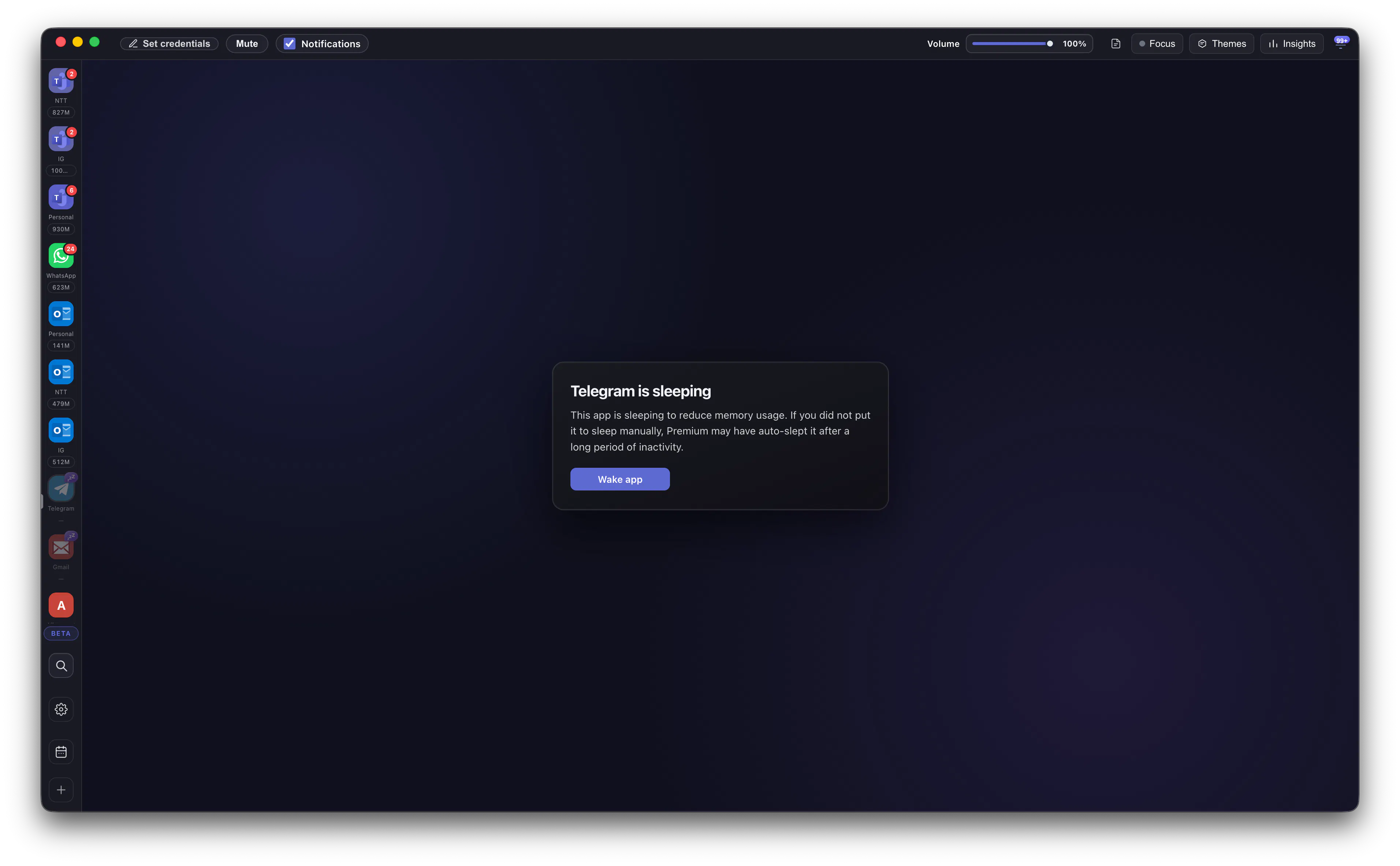Select the sleeping Telegram app icon

61,489
